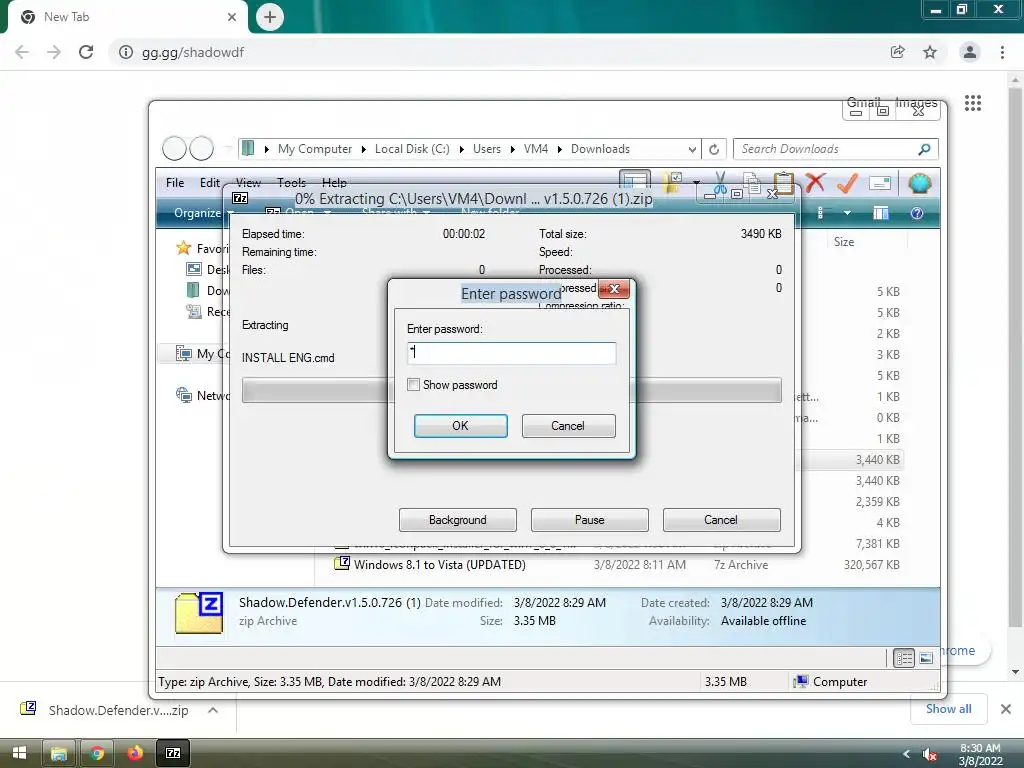
Task: Expand arrow after Users breadcrumb
Action: [513, 150]
